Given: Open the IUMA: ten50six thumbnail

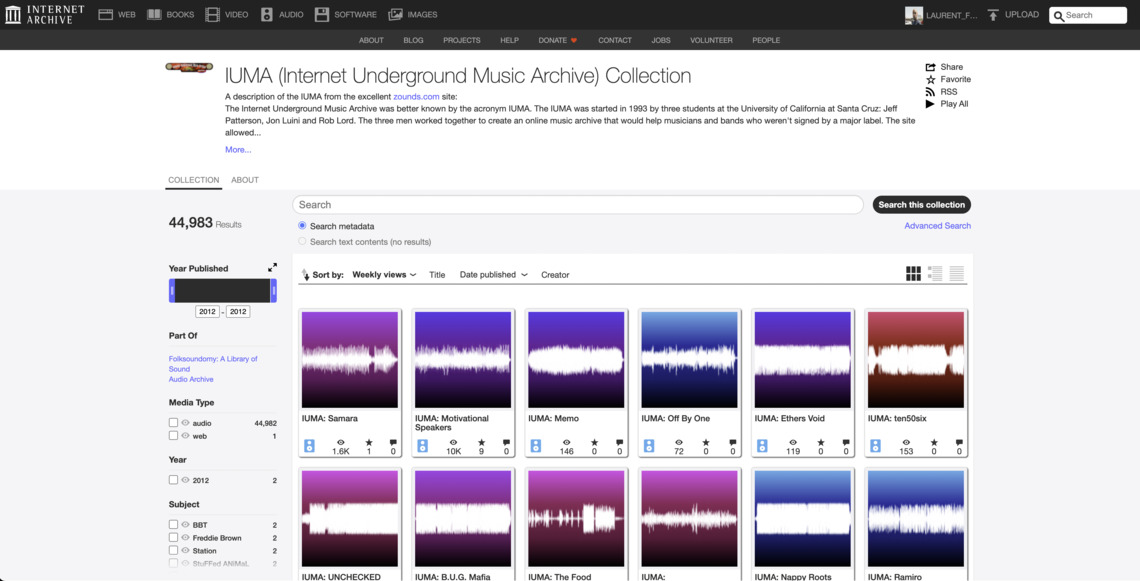Looking at the screenshot, I should pyautogui.click(x=916, y=360).
